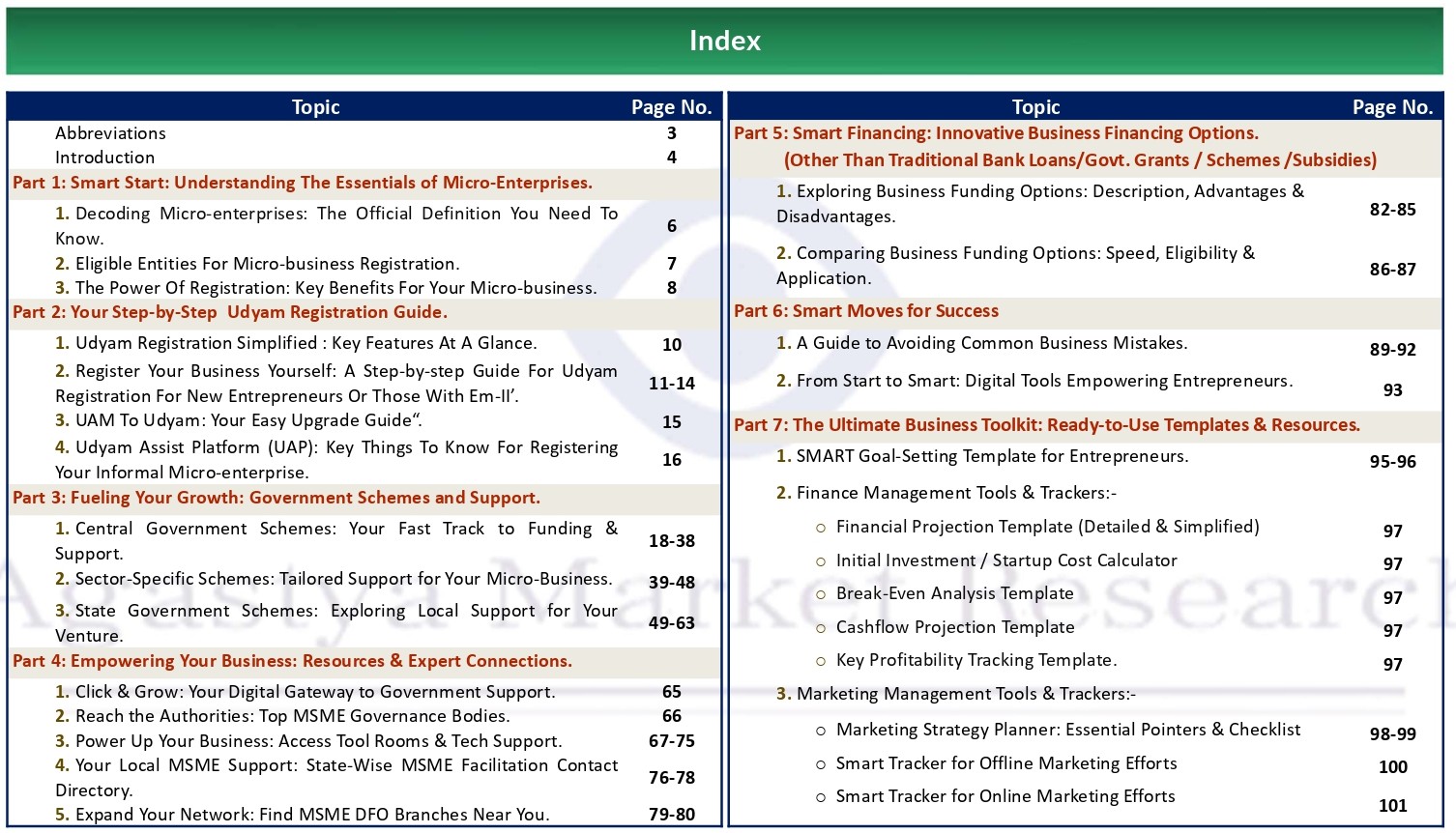Select Part 1: Smart Start heading
This screenshot has width=1456, height=833.
click(x=302, y=183)
